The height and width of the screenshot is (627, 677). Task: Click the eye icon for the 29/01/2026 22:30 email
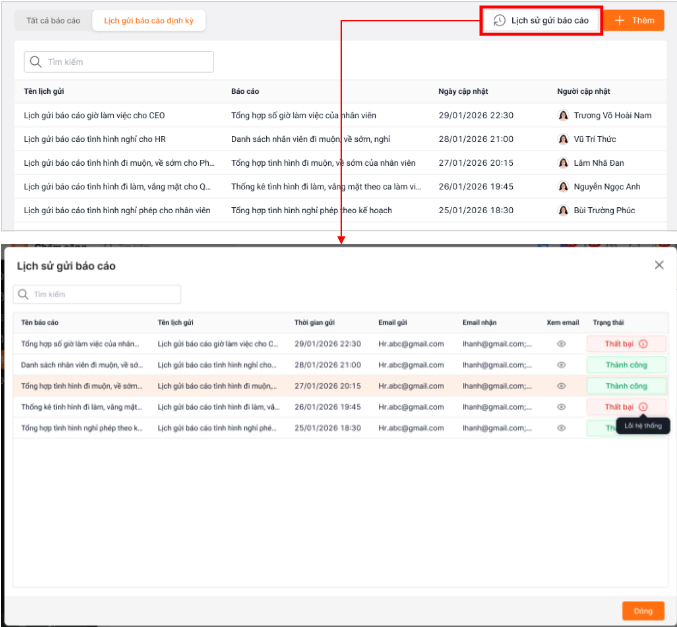click(561, 344)
